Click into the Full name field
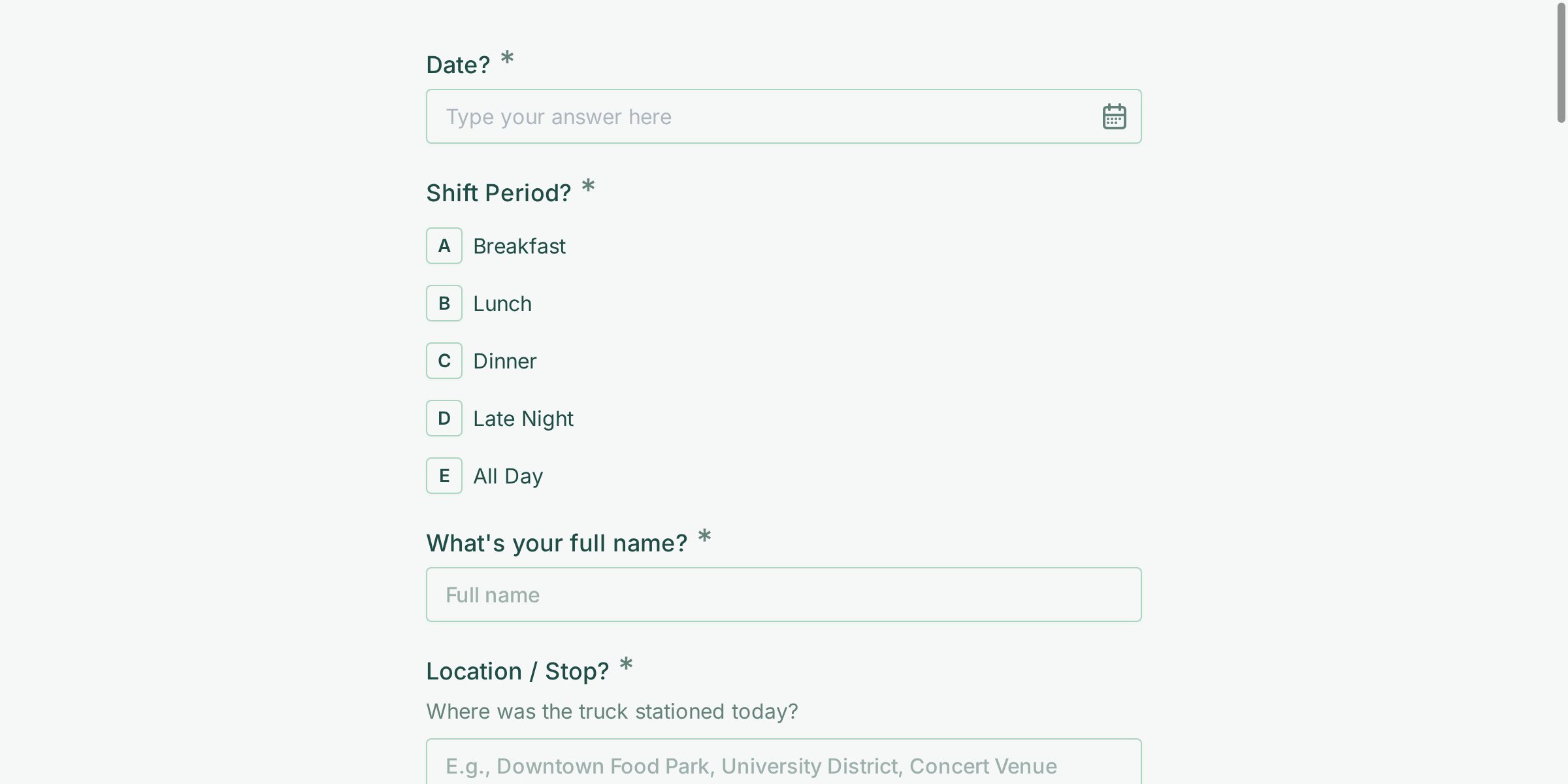 [x=783, y=595]
